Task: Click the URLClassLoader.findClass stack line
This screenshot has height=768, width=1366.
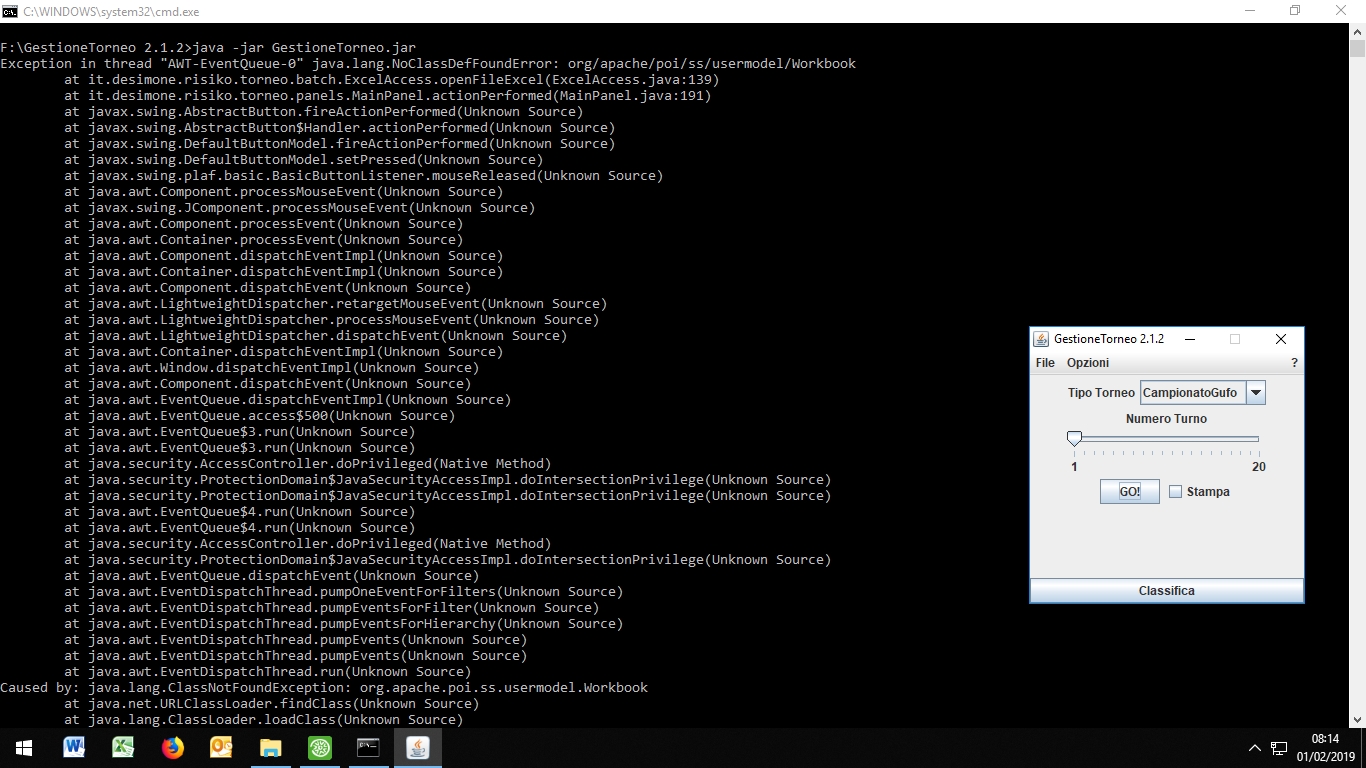Action: pyautogui.click(x=272, y=703)
